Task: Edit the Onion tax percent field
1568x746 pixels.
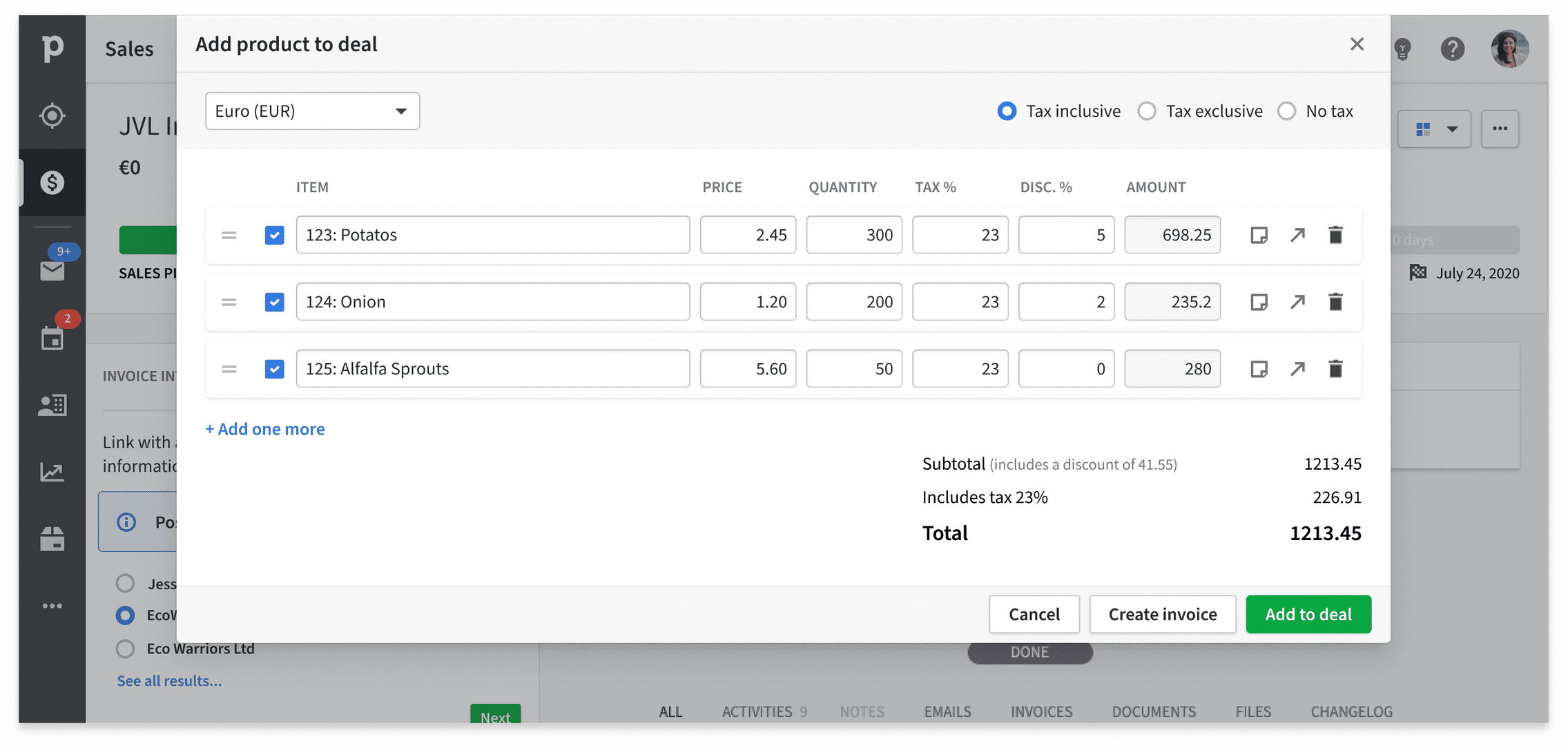Action: pyautogui.click(x=960, y=302)
